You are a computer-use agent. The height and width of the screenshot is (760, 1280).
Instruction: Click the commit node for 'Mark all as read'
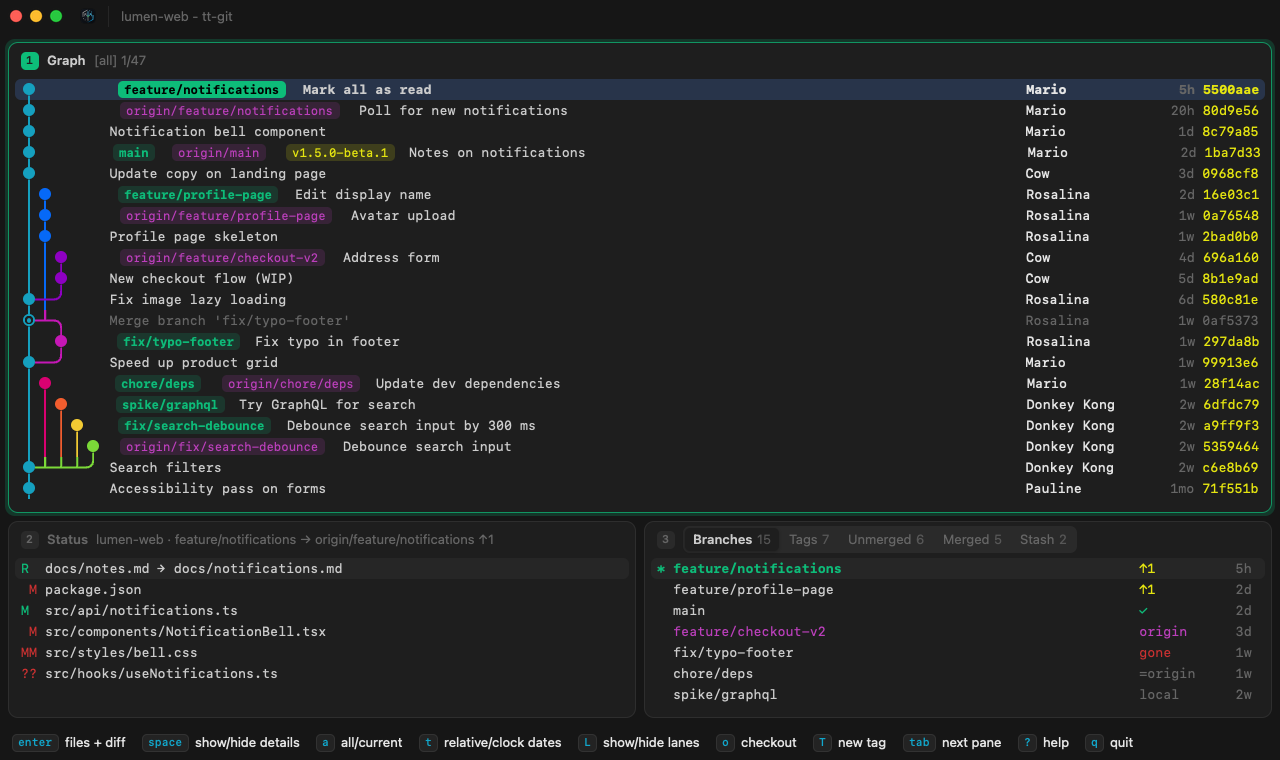[29, 89]
